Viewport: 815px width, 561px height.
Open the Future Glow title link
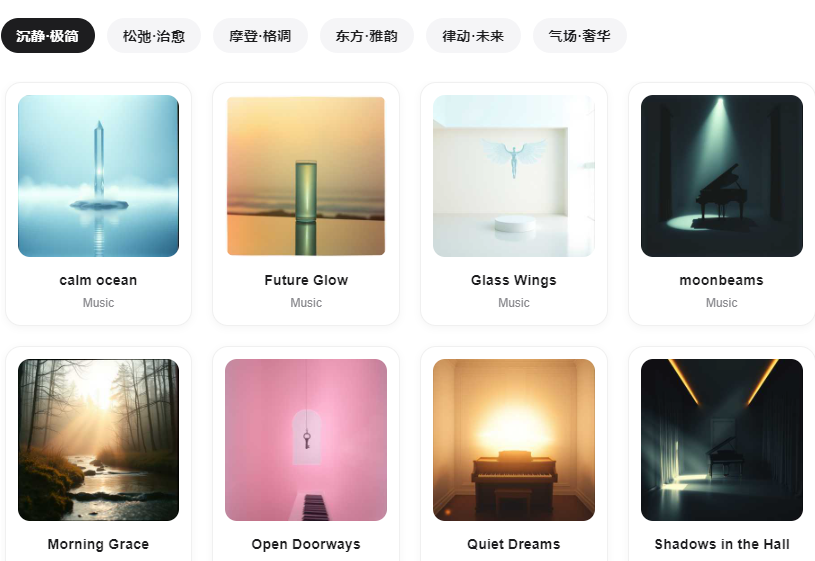tap(306, 280)
